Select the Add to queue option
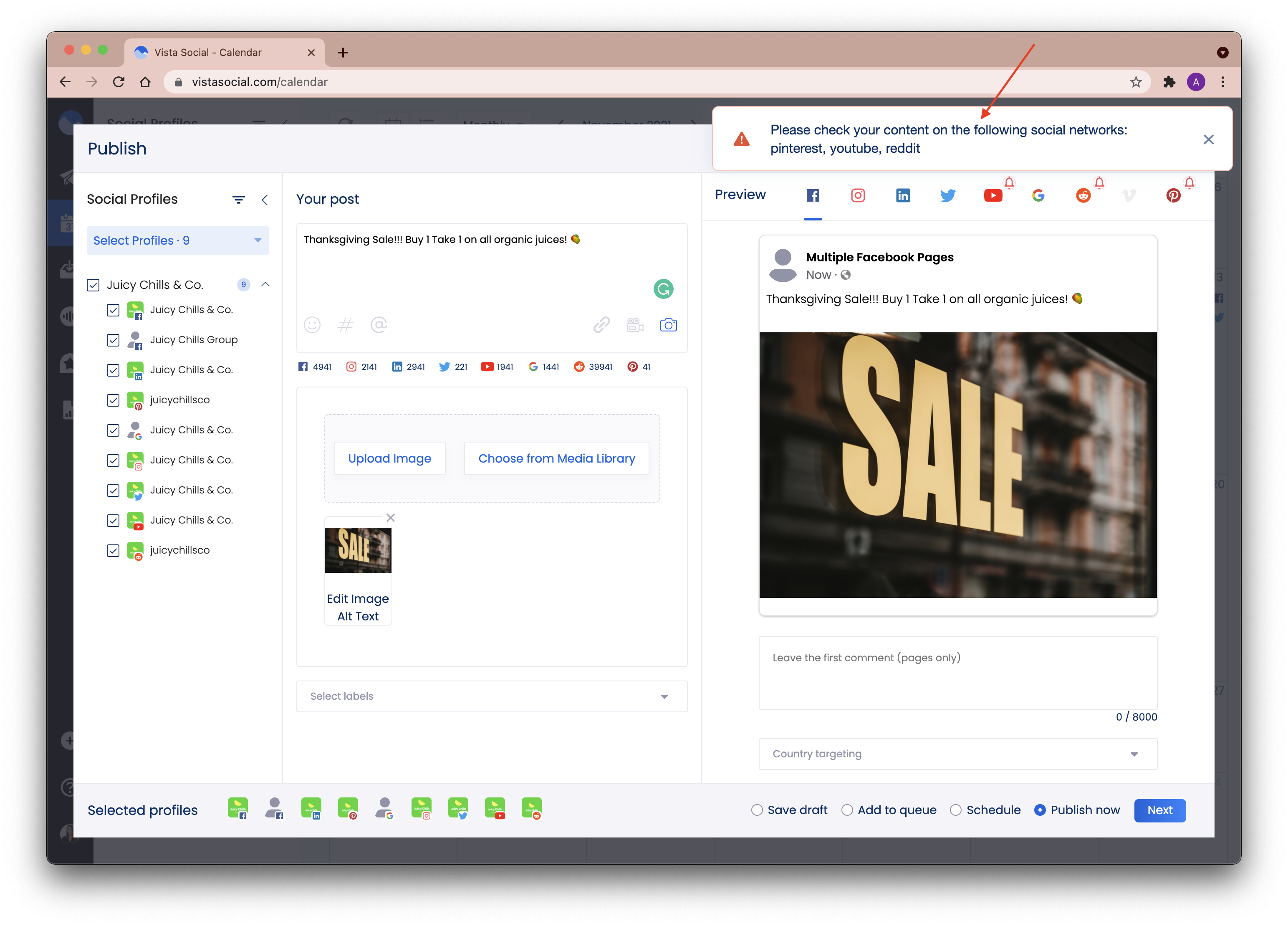The height and width of the screenshot is (926, 1288). pyautogui.click(x=889, y=810)
